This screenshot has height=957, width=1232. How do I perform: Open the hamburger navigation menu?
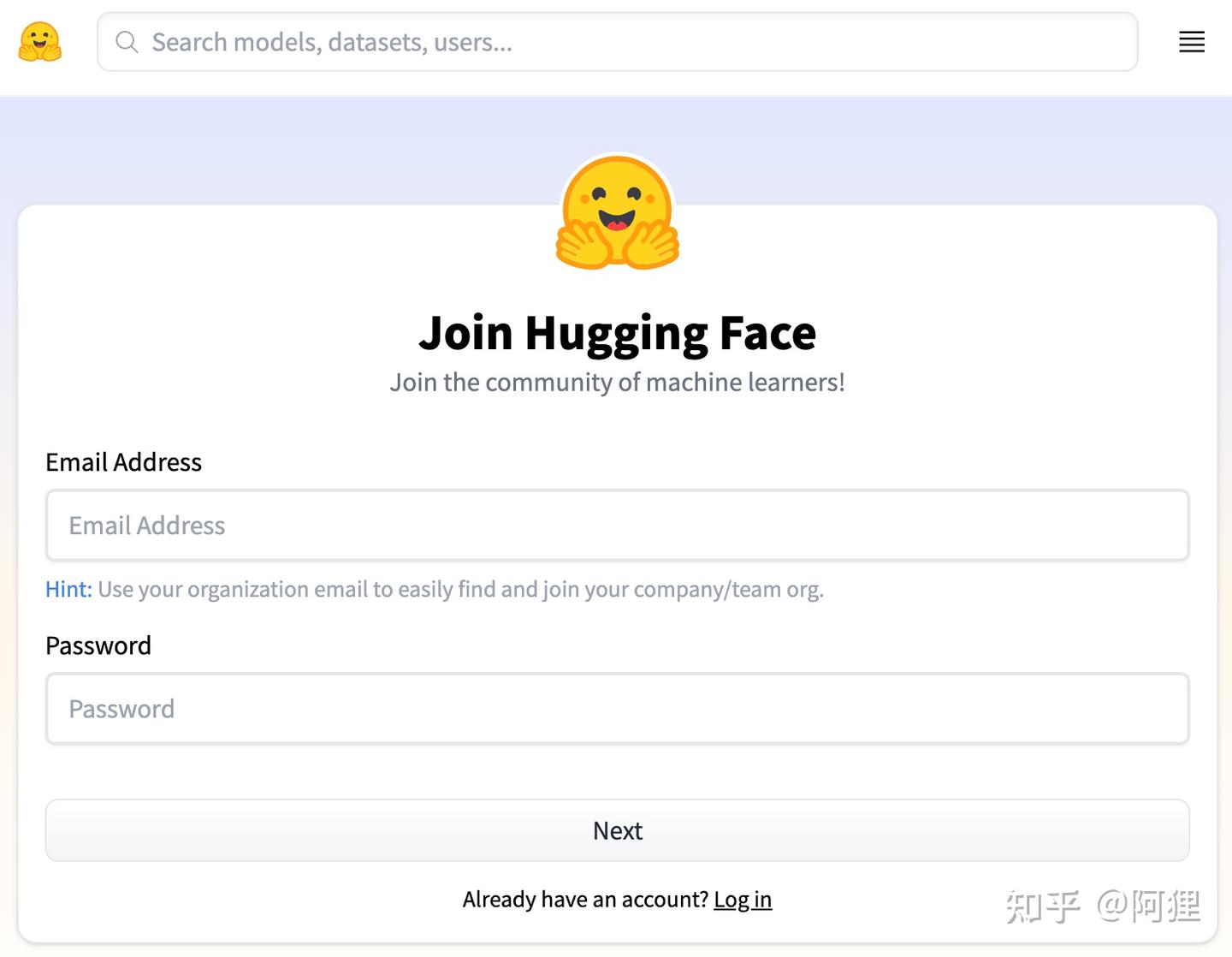point(1191,41)
